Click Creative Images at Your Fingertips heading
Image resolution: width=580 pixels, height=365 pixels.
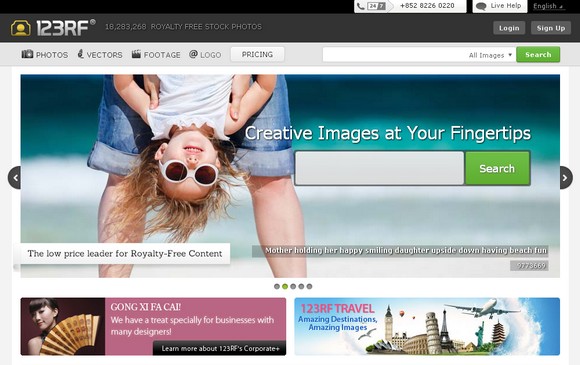tap(388, 133)
